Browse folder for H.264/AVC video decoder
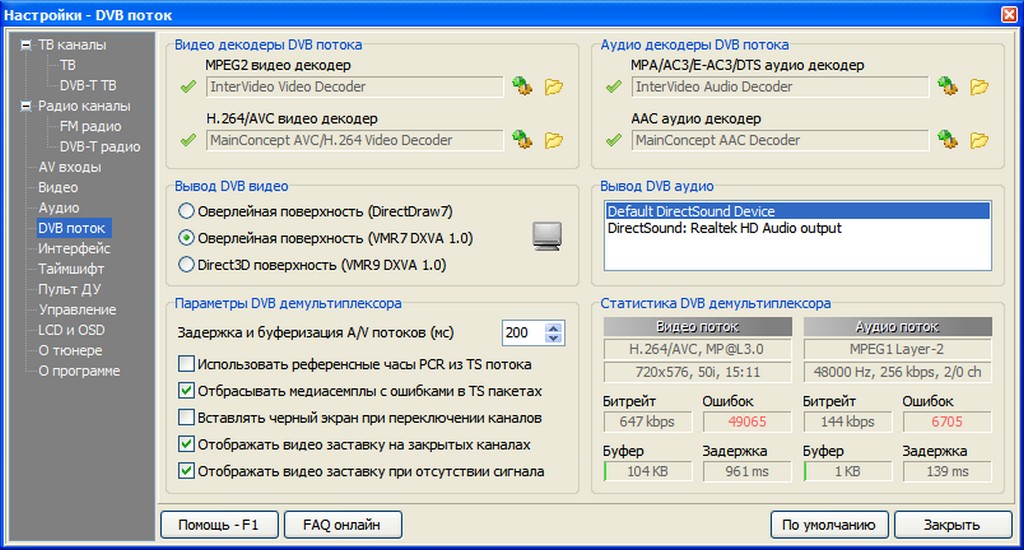Viewport: 1024px width, 550px height. tap(553, 140)
